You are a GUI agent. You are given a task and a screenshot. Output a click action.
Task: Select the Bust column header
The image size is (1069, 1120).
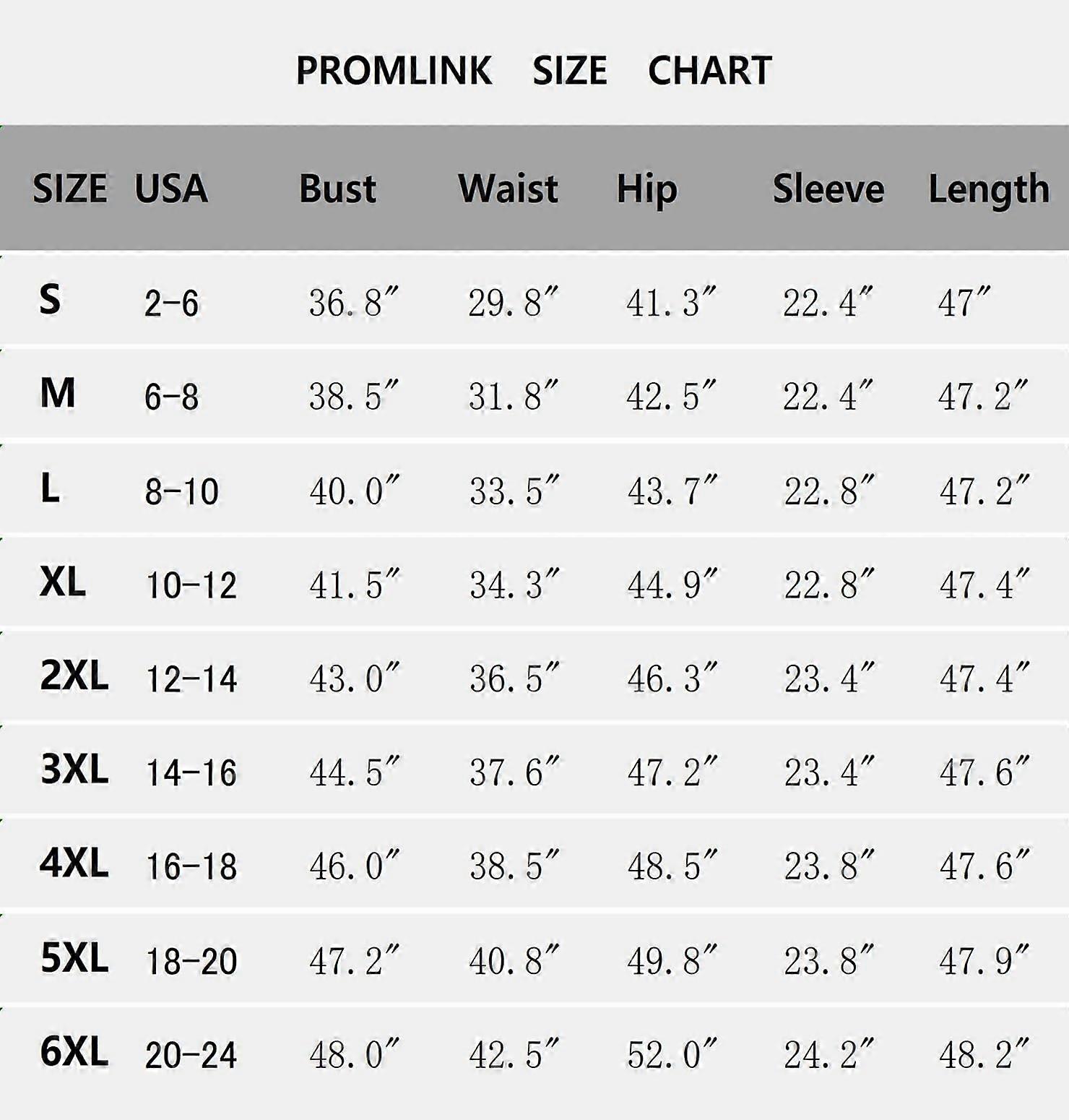click(x=338, y=189)
